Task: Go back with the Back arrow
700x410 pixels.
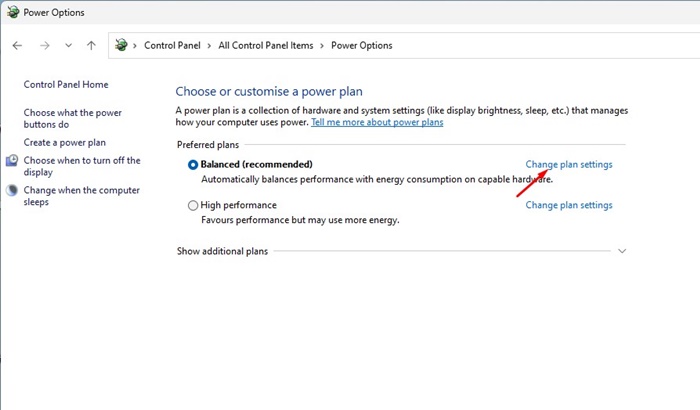Action: (18, 45)
